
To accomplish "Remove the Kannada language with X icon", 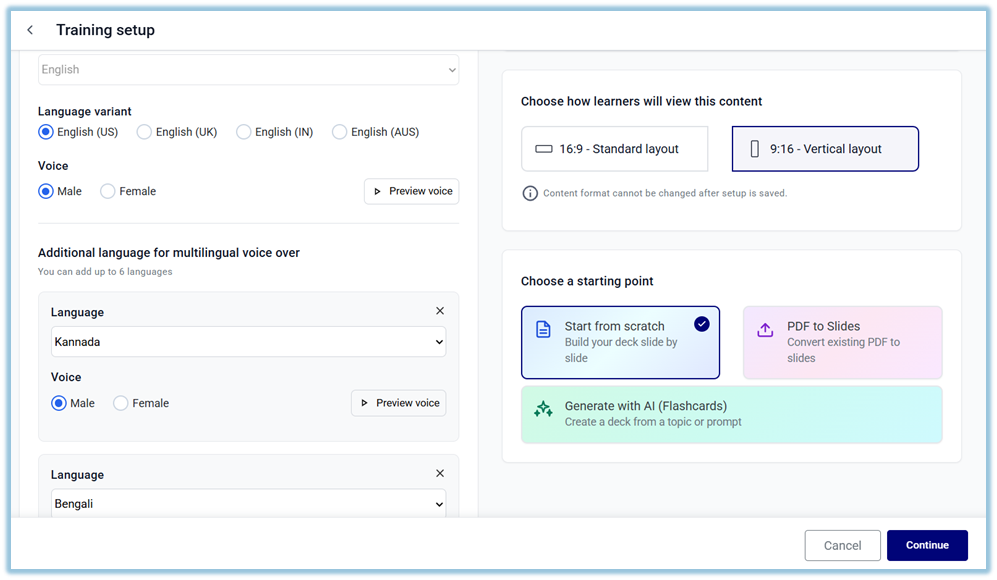I will [440, 311].
